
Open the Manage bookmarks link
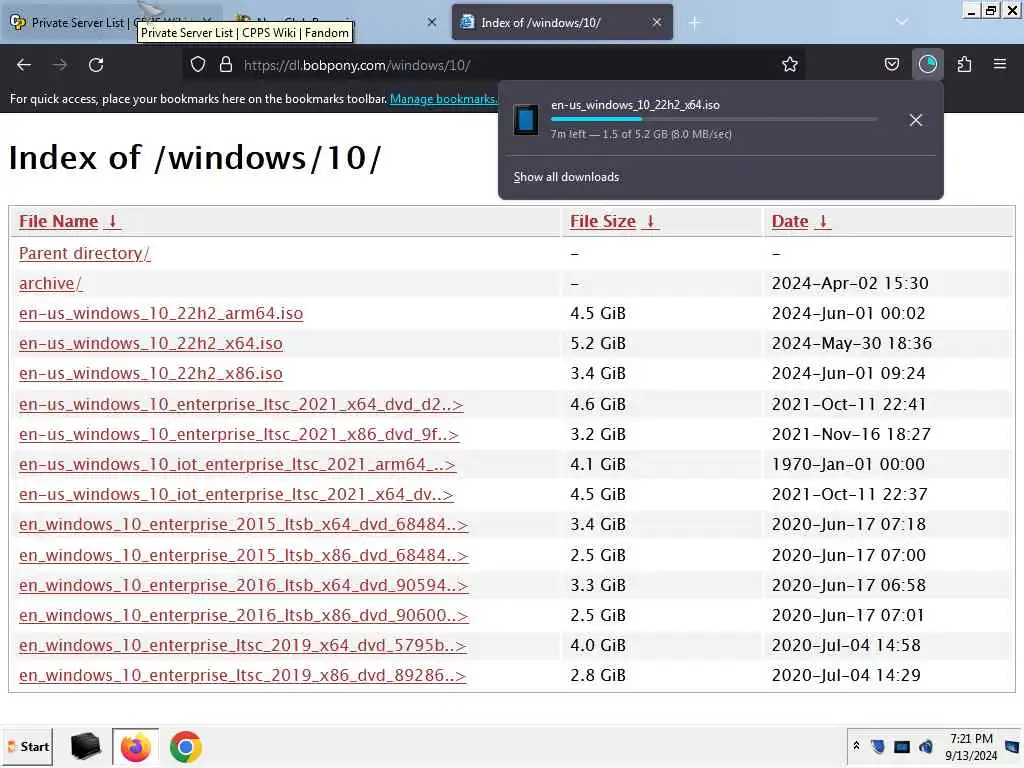pos(443,99)
